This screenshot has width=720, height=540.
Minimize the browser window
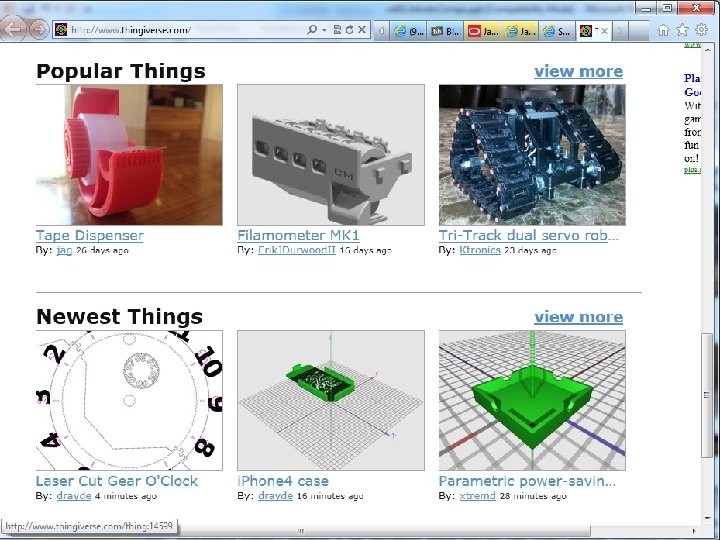(647, 8)
